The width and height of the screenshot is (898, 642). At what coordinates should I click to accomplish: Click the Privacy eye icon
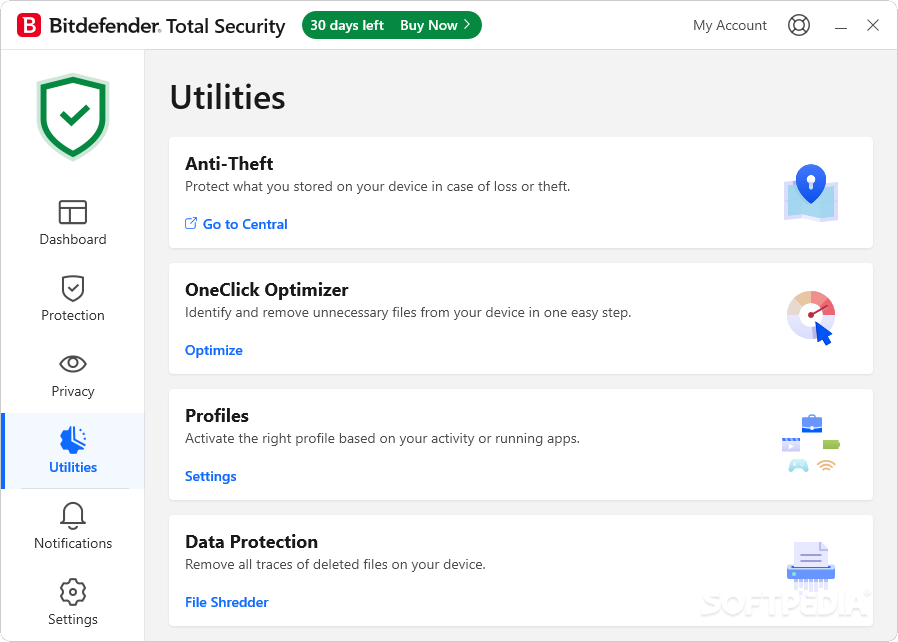click(x=72, y=364)
